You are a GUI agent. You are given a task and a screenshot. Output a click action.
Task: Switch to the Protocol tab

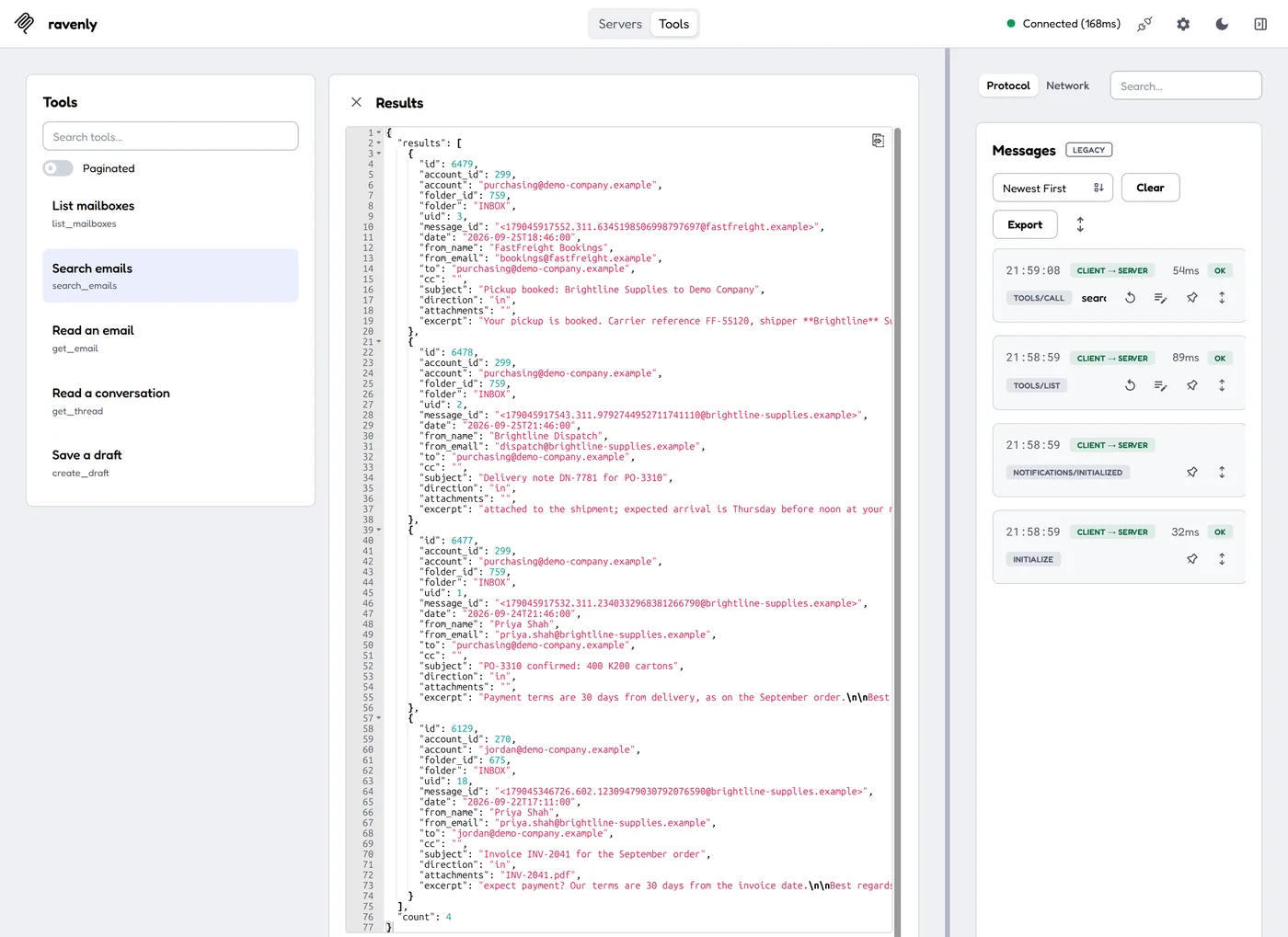(1008, 86)
